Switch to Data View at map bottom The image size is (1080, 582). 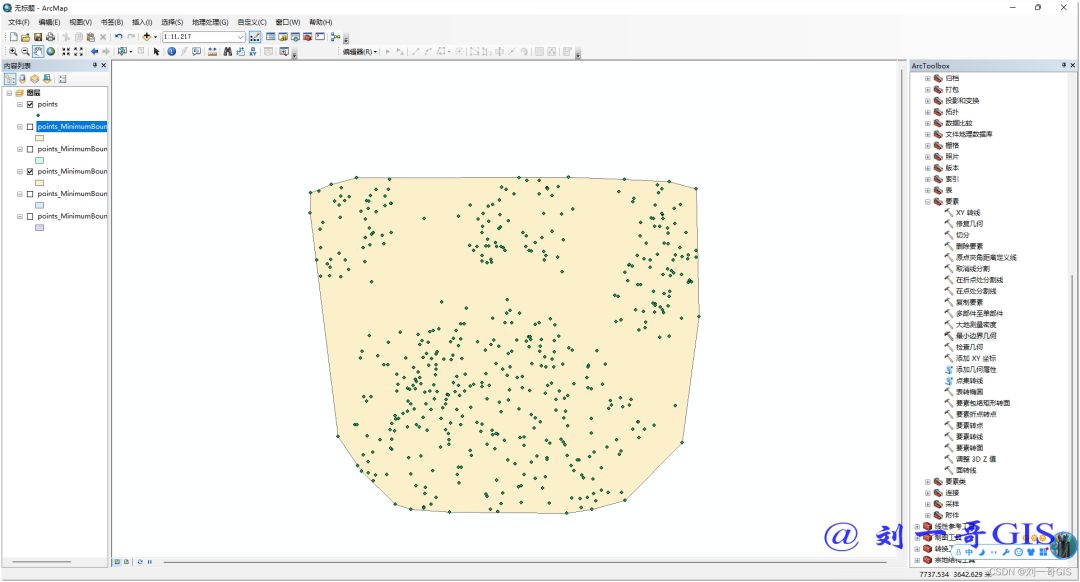(117, 562)
